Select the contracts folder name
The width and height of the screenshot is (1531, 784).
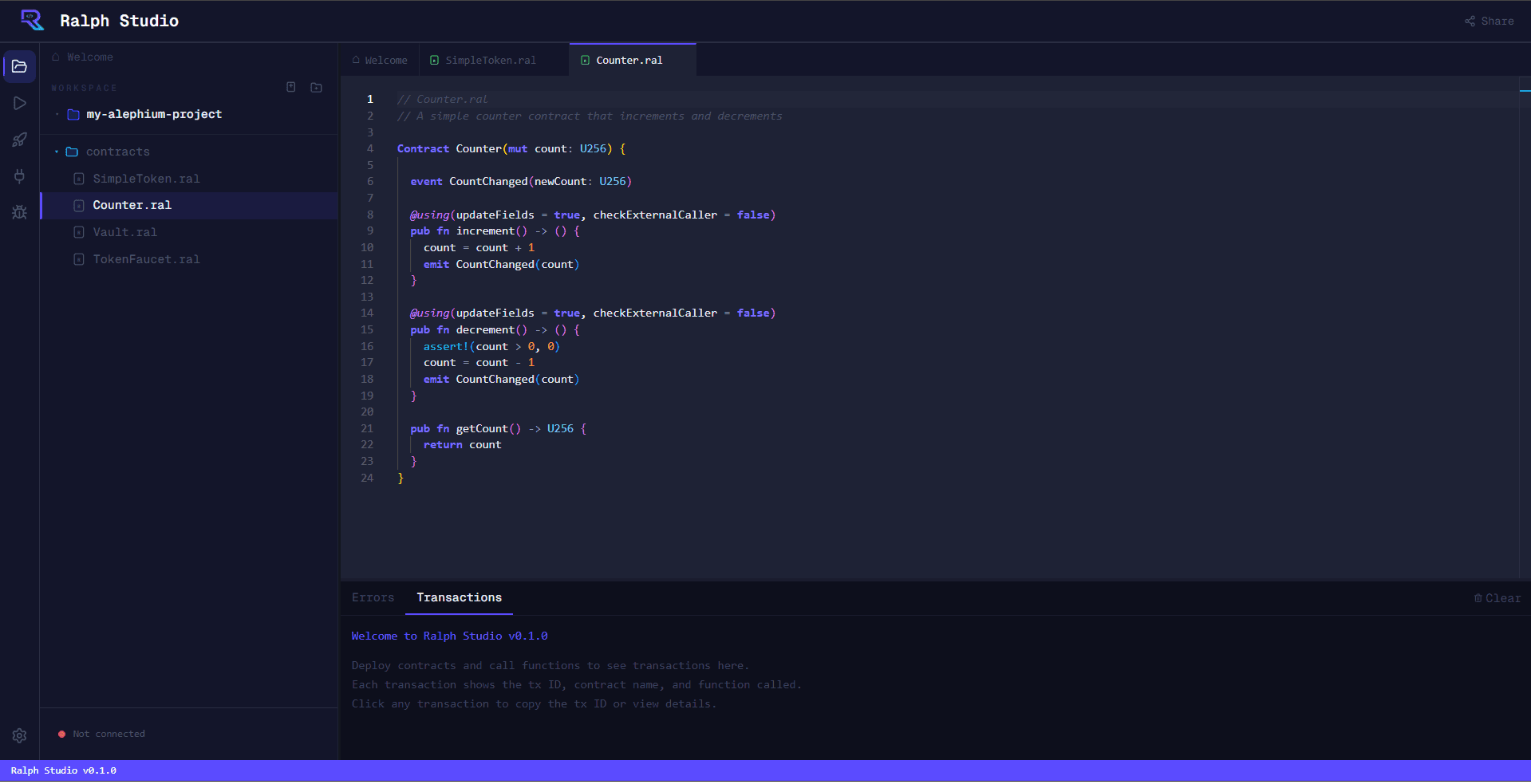(118, 152)
